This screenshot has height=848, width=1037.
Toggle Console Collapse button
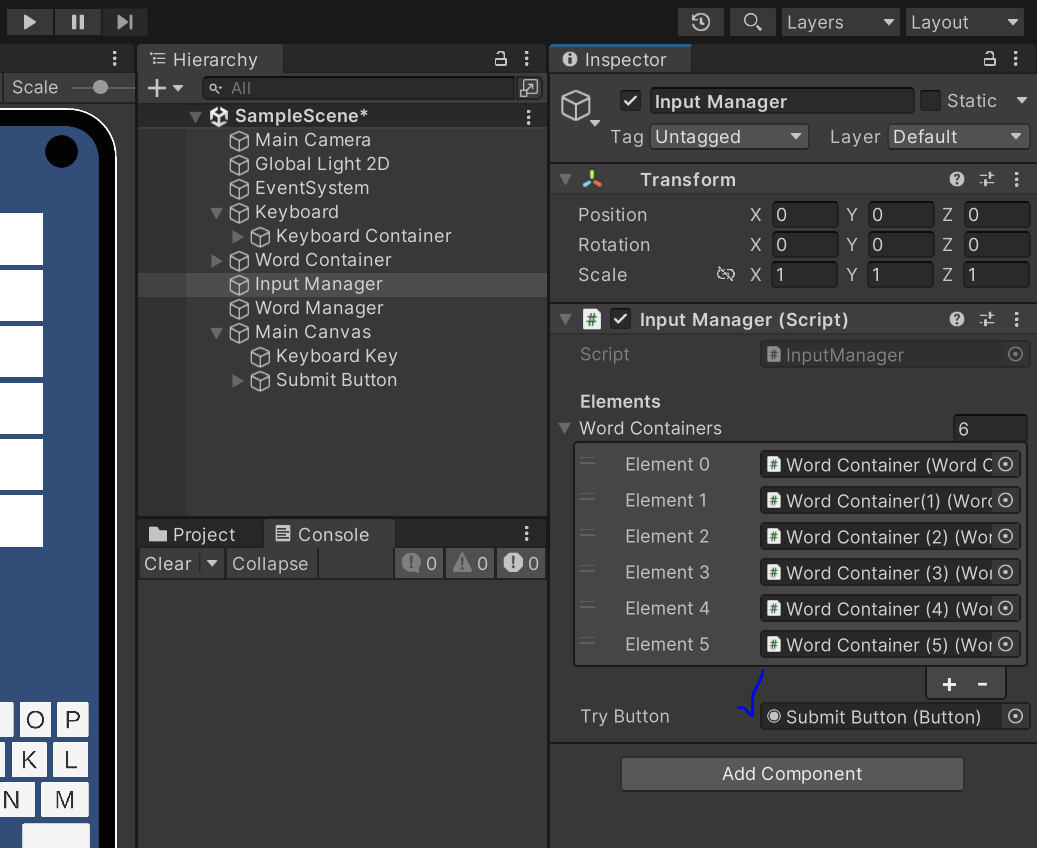[270, 564]
